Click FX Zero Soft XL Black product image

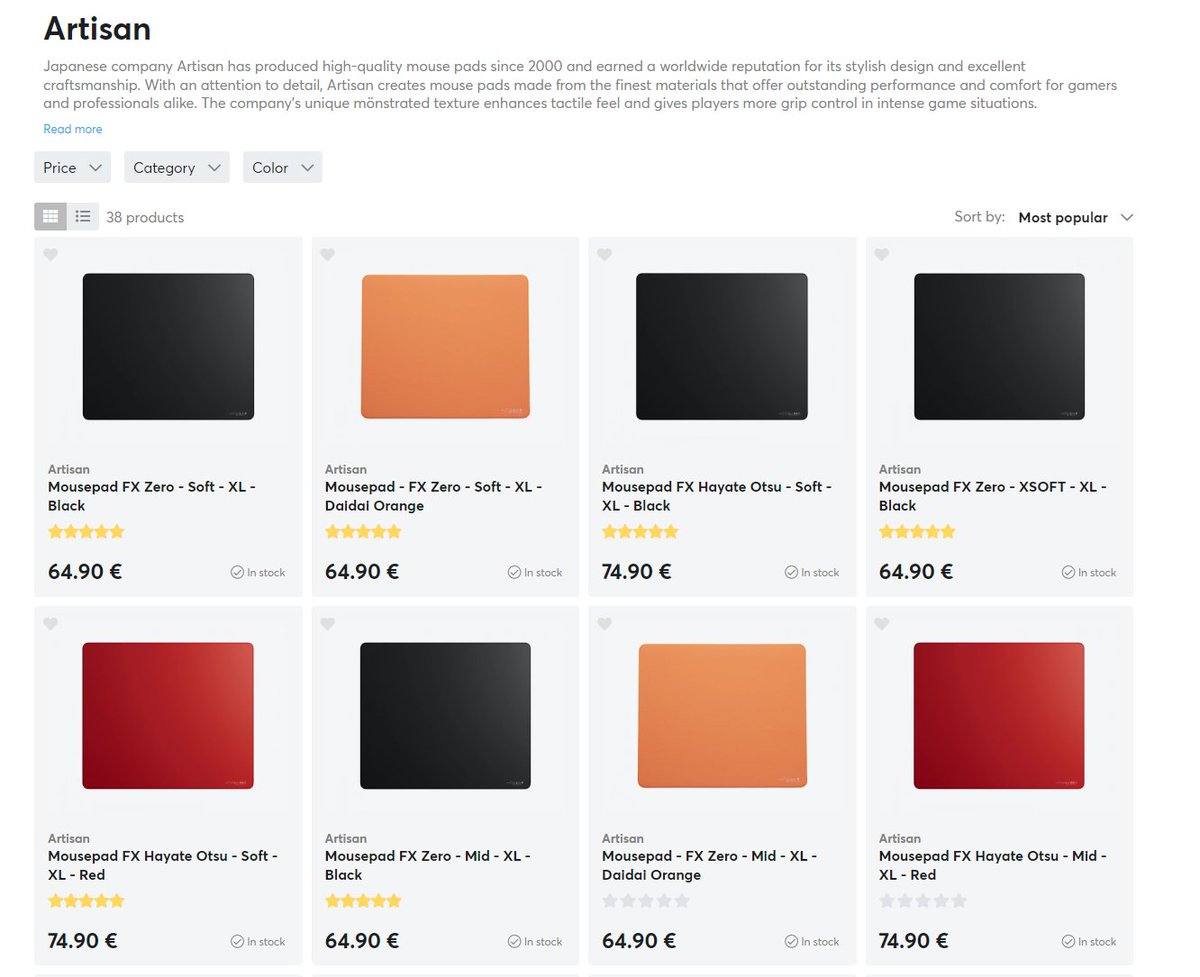pyautogui.click(x=168, y=346)
